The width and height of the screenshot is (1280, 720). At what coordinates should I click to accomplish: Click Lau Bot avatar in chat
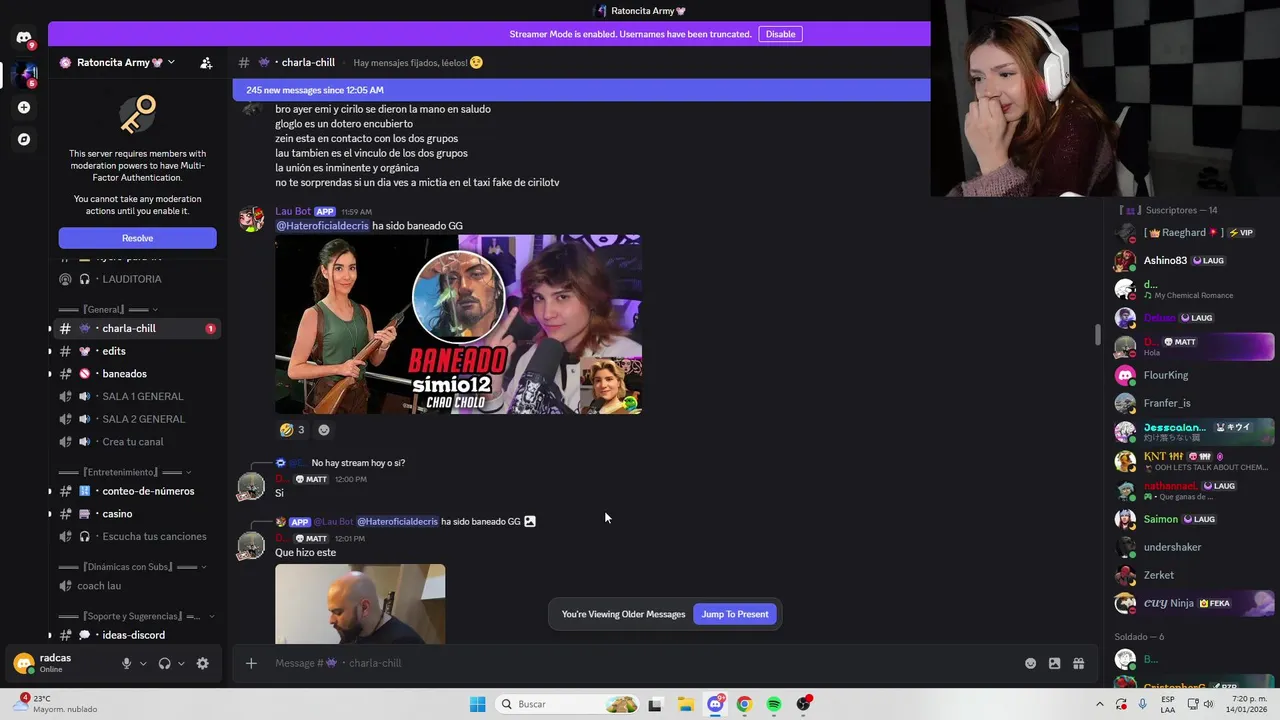[x=251, y=219]
